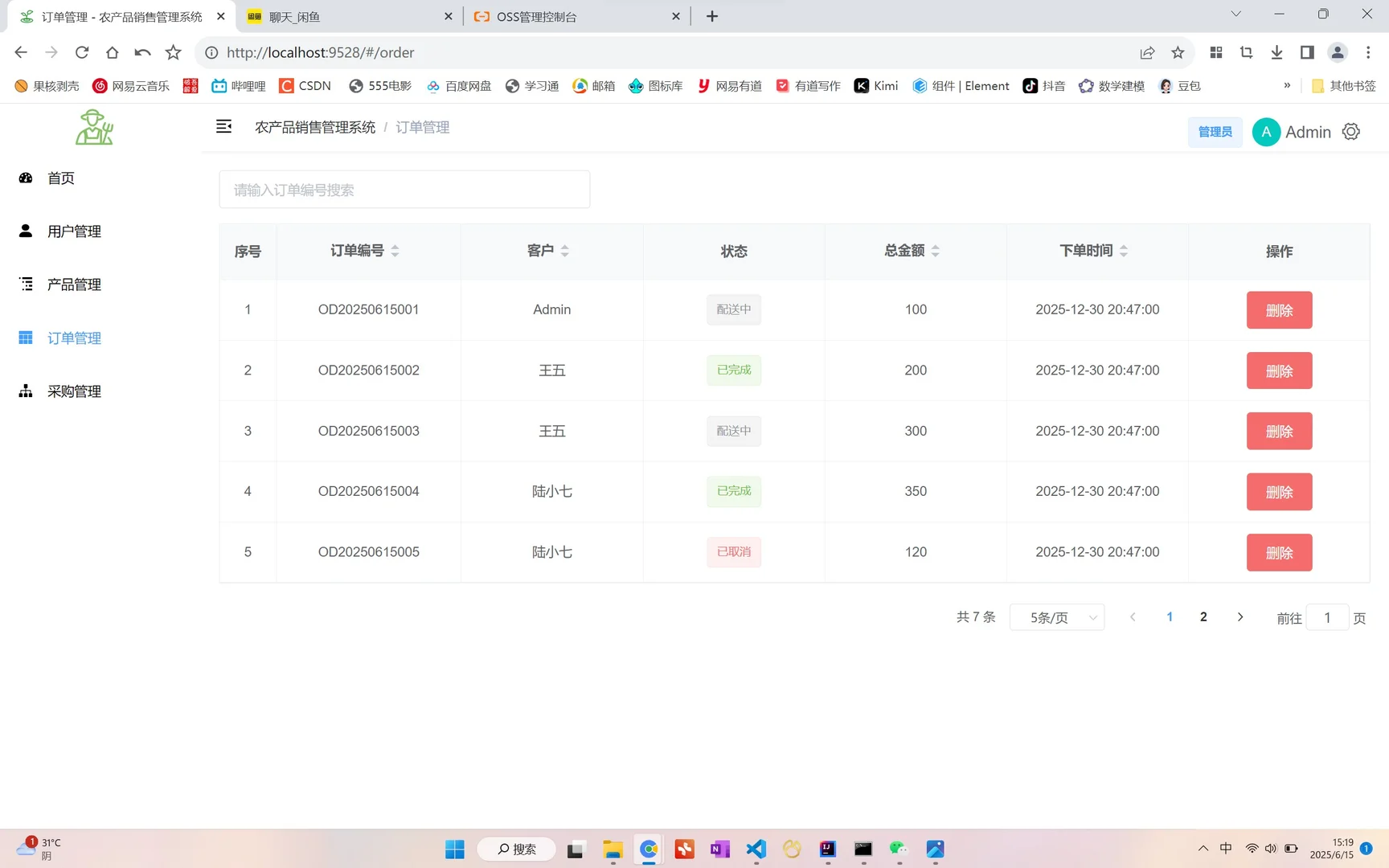Click the farmer logo above the sidebar
The image size is (1389, 868).
[94, 126]
